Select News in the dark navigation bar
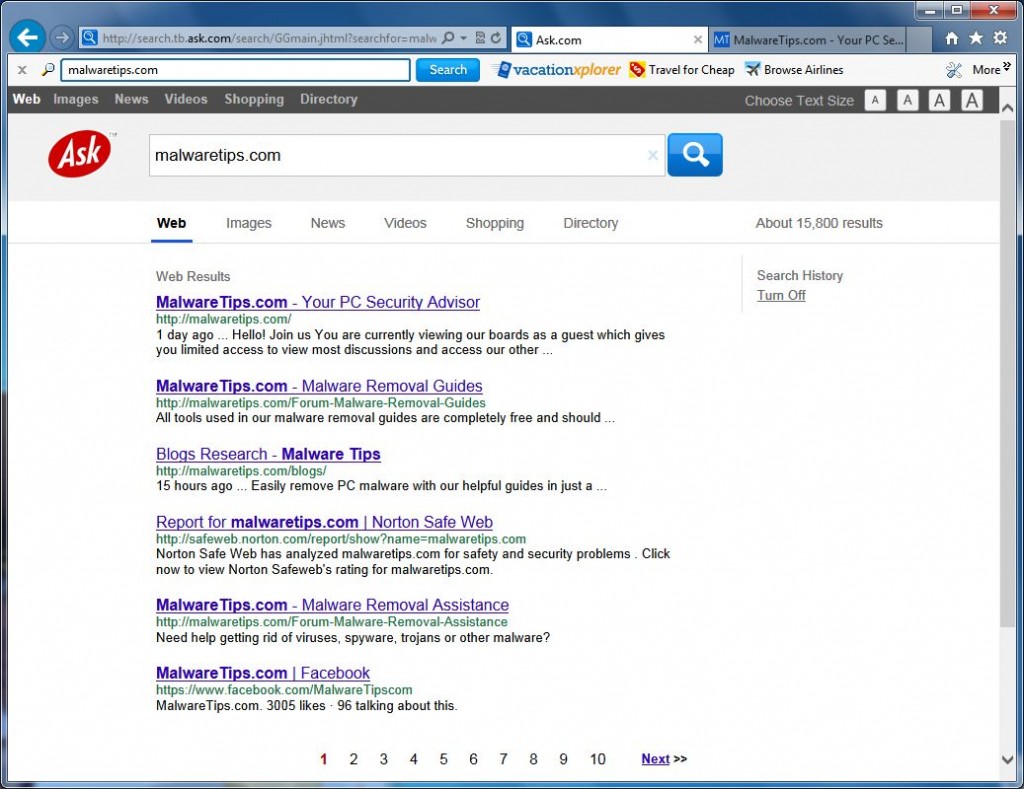This screenshot has height=789, width=1024. 131,99
